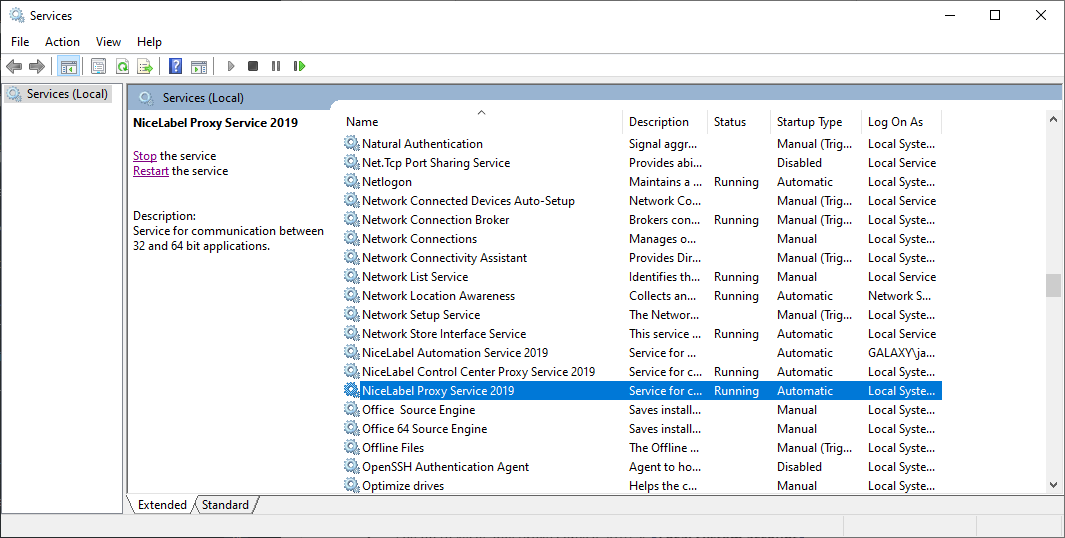Select the OpenSSH Authentication Agent service

pyautogui.click(x=445, y=467)
